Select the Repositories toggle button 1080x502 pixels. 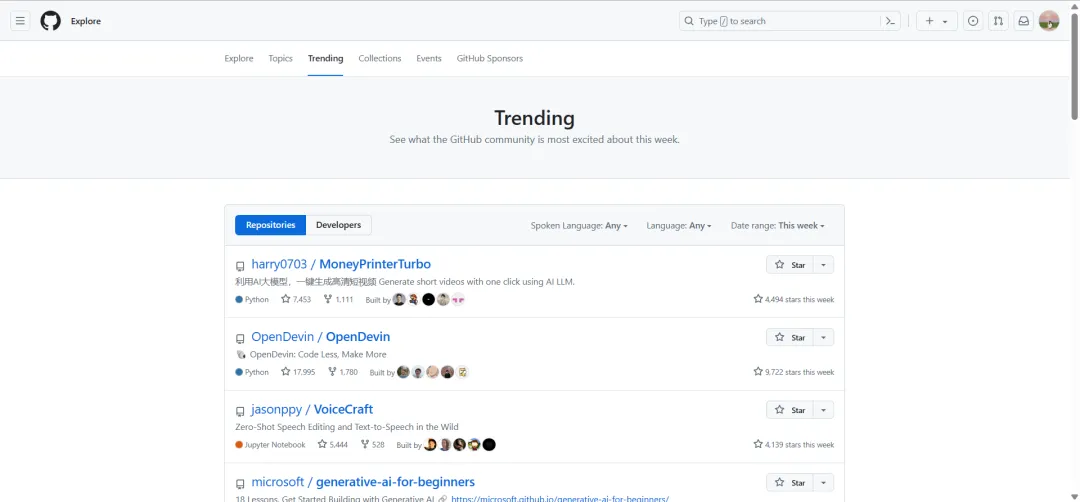pos(271,225)
